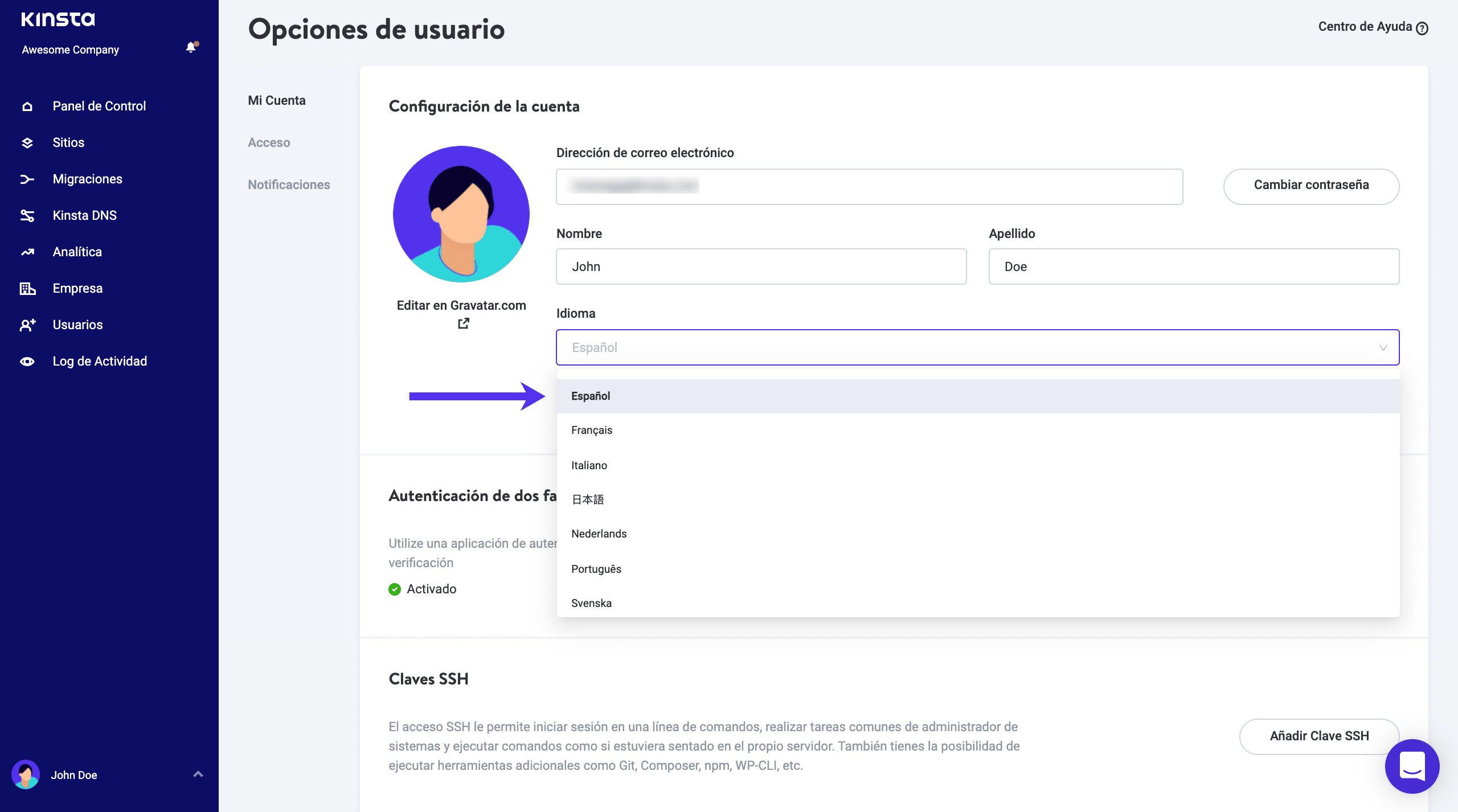
Task: Select the Empresa building icon
Action: [x=27, y=288]
